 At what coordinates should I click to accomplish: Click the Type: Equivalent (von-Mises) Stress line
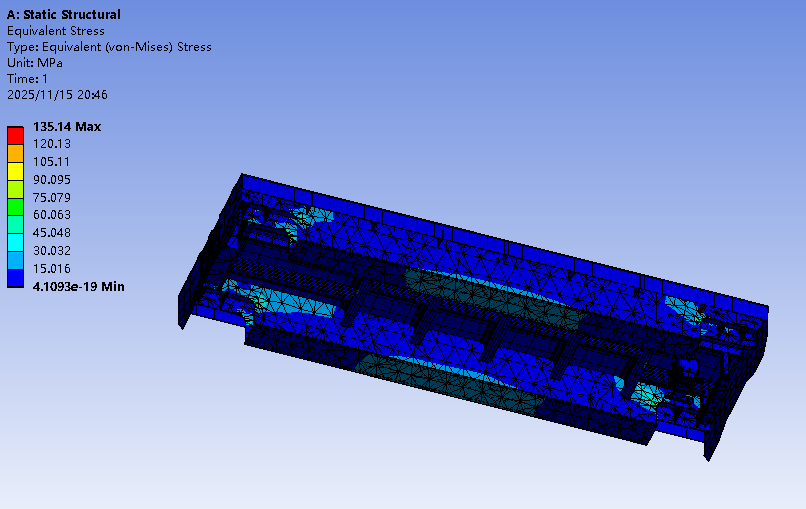tap(109, 47)
